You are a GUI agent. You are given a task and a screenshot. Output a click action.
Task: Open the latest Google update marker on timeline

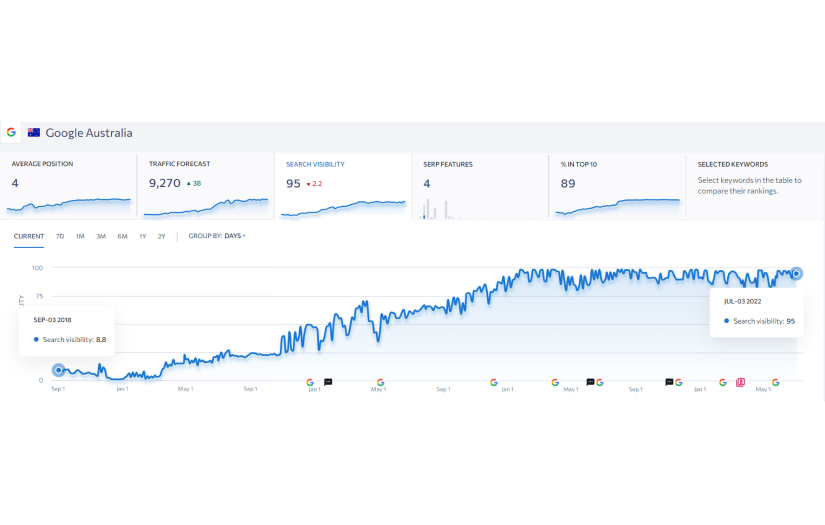pos(776,382)
